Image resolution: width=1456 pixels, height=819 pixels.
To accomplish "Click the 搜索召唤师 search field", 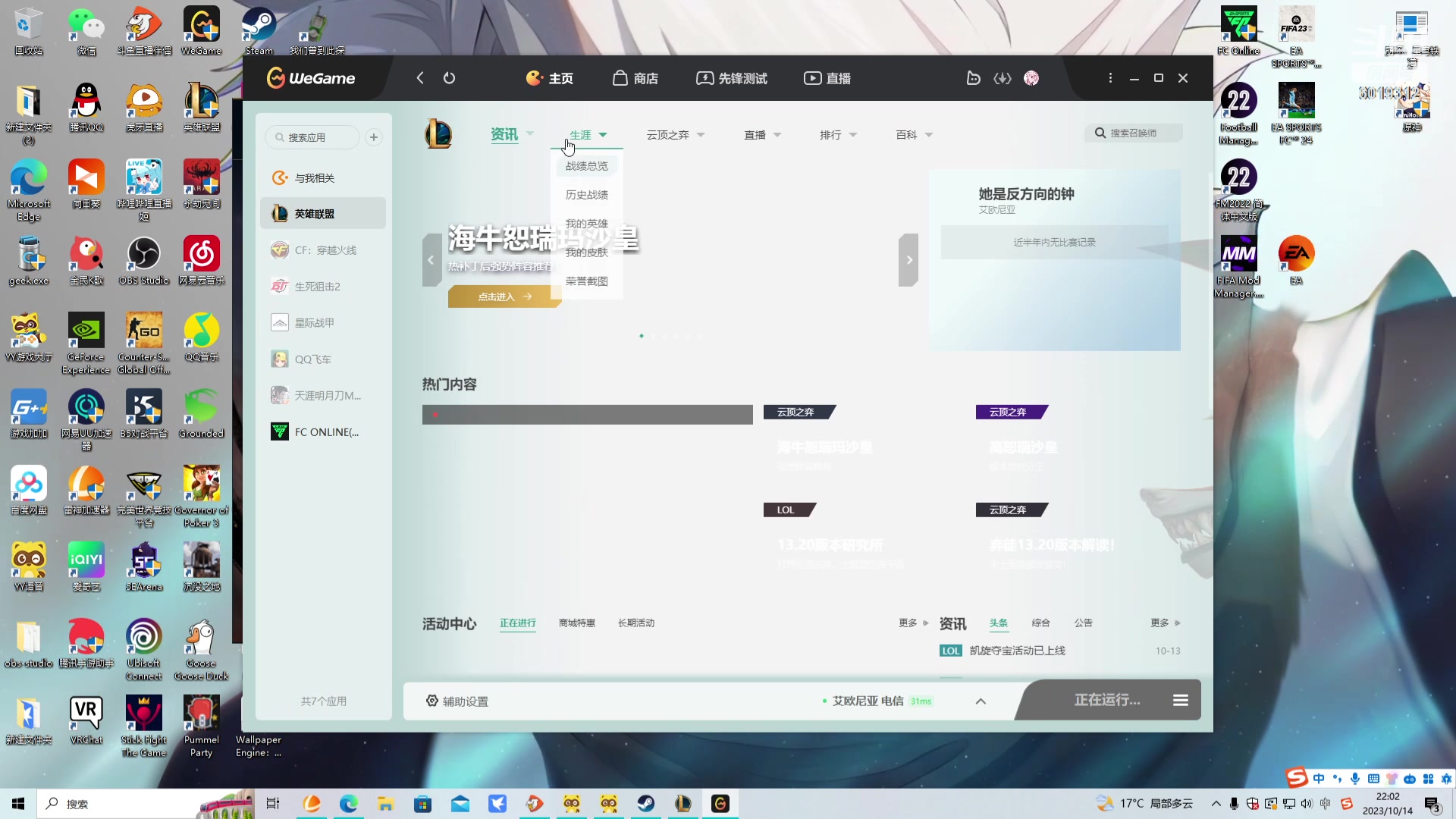I will tap(1134, 133).
